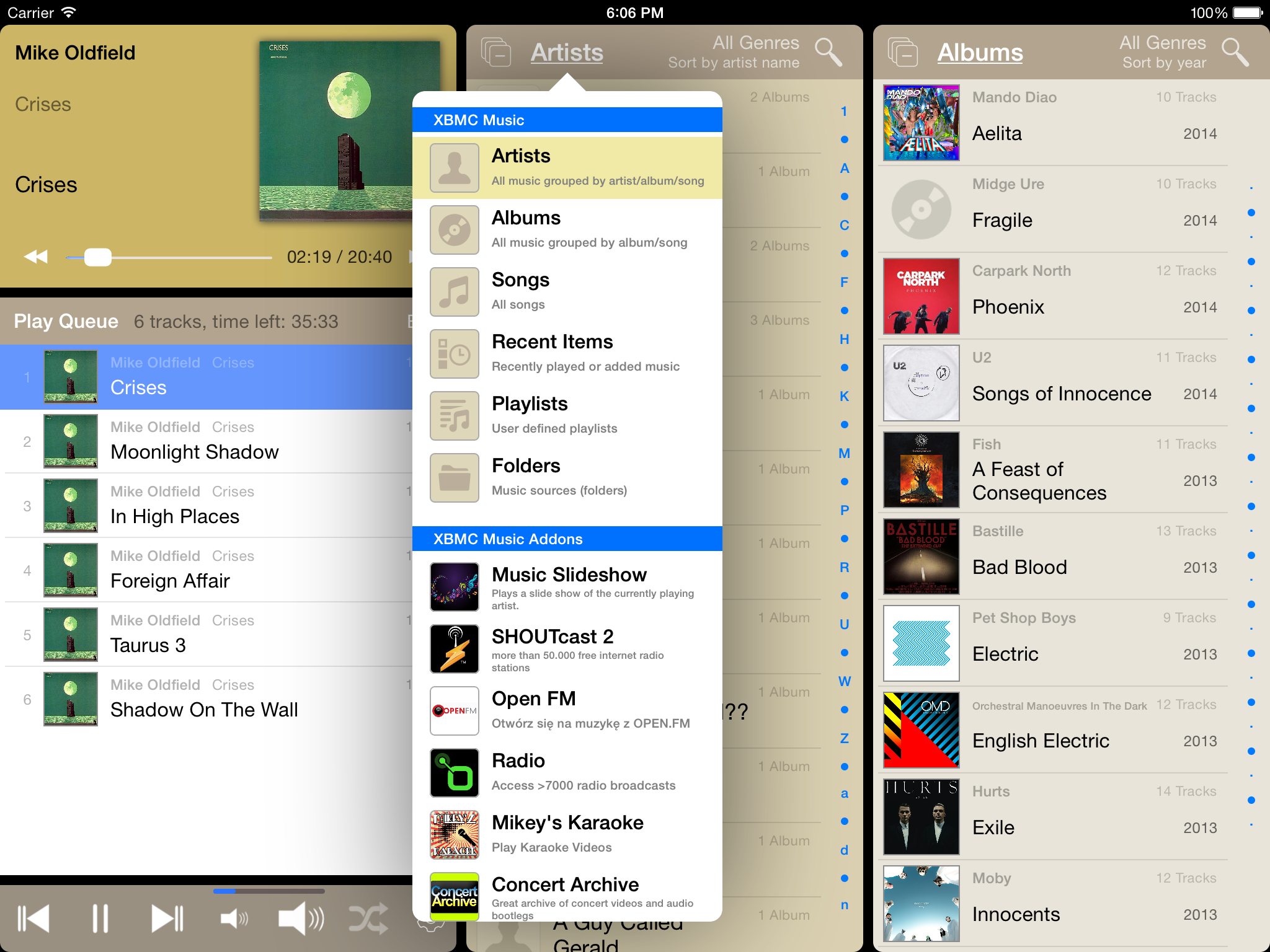Image resolution: width=1270 pixels, height=952 pixels.
Task: Jump to letter A in artist index
Action: click(844, 169)
